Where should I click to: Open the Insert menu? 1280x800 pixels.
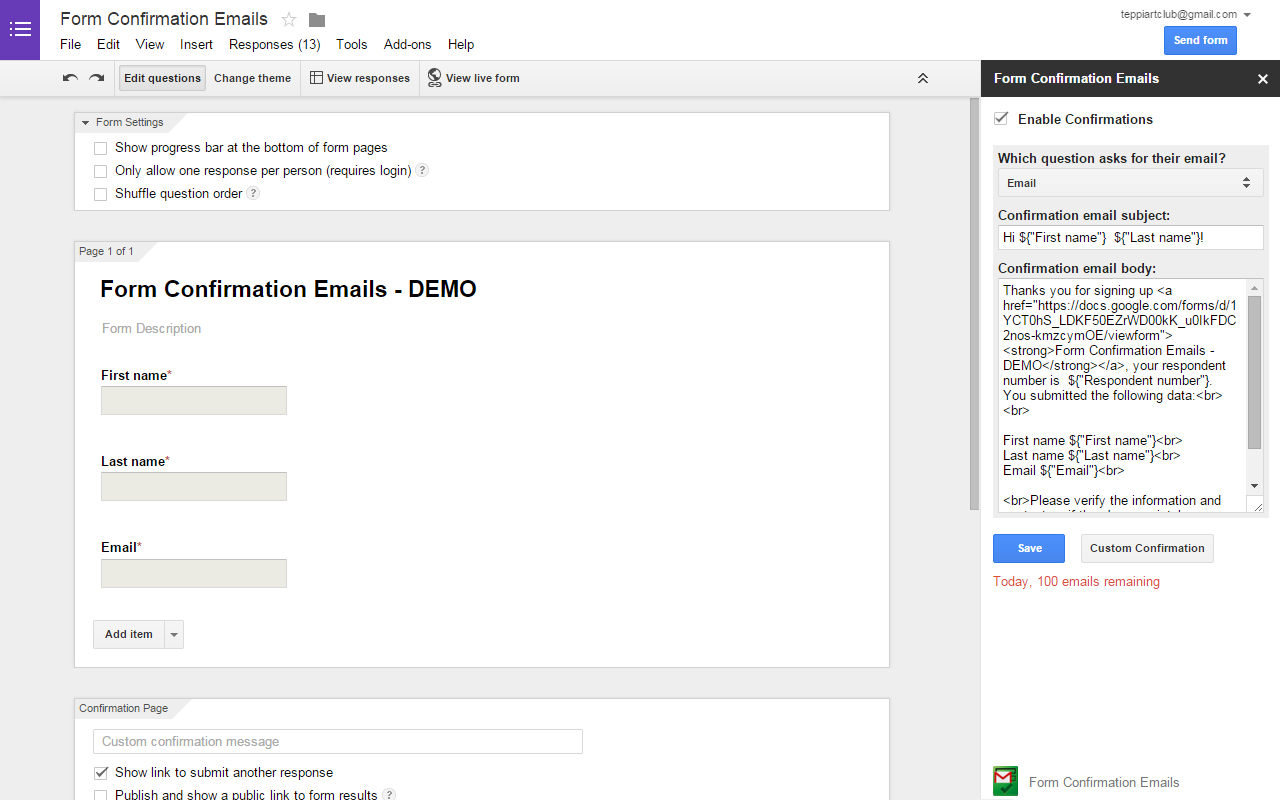tap(196, 44)
